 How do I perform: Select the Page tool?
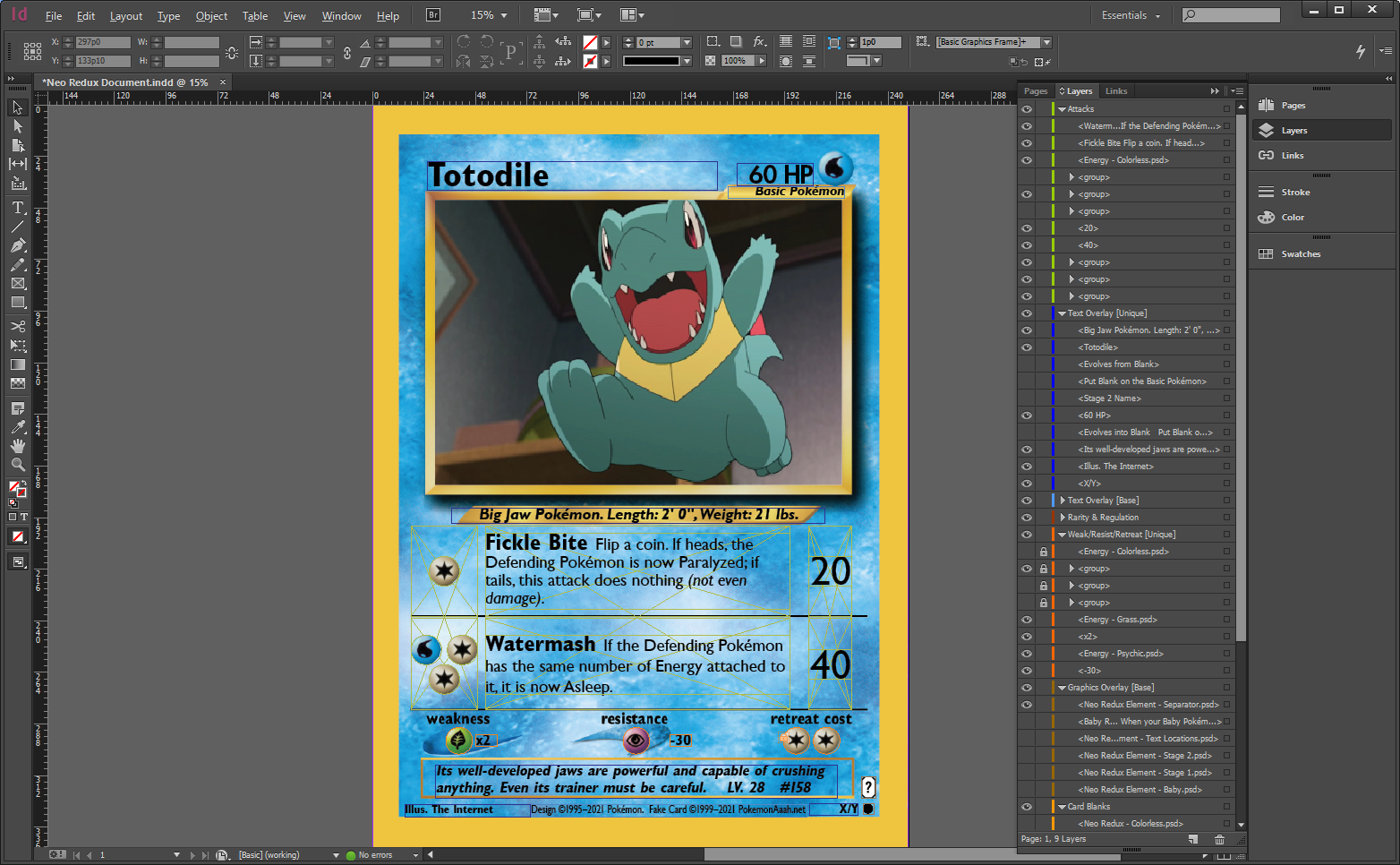click(x=17, y=145)
